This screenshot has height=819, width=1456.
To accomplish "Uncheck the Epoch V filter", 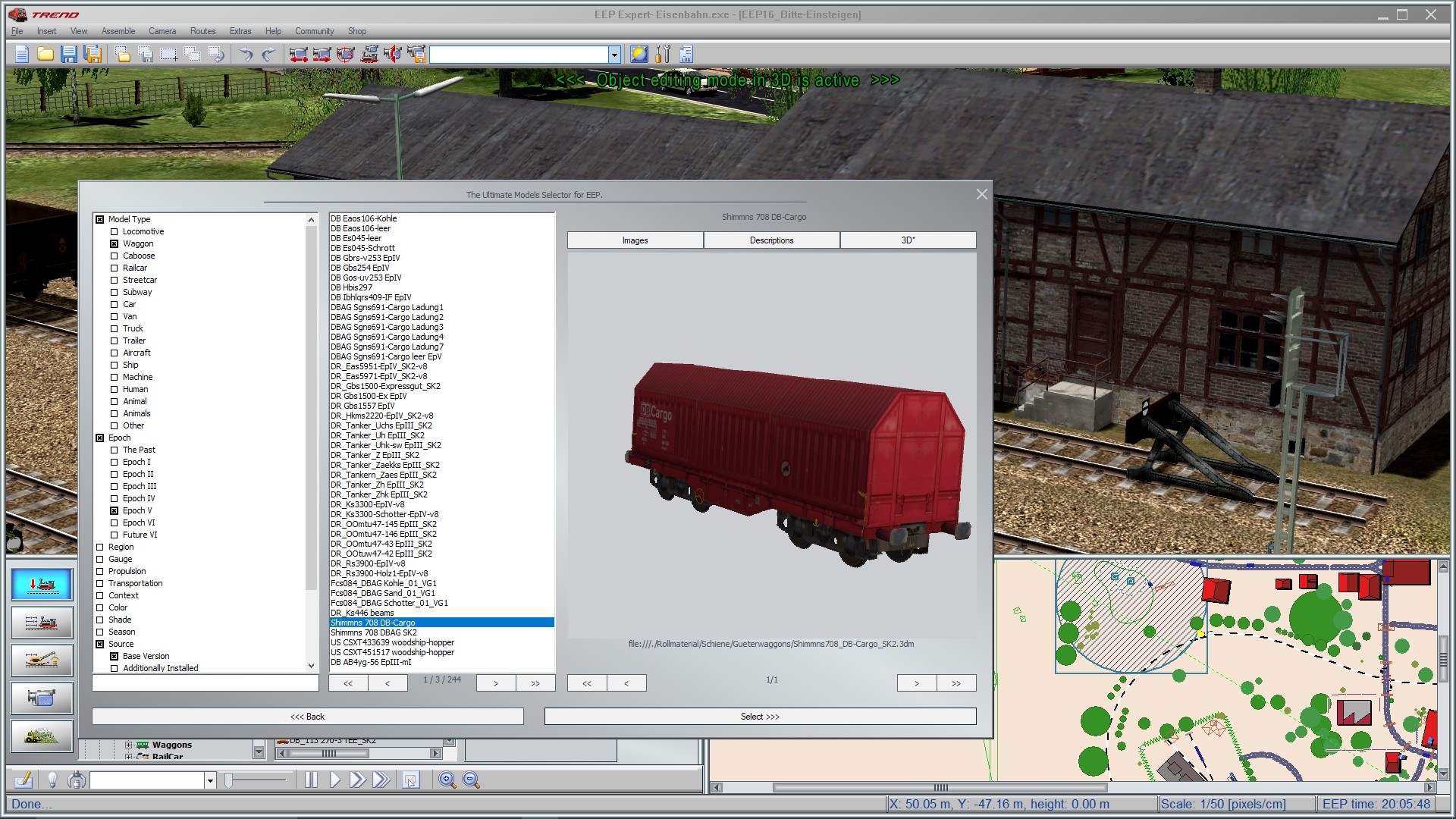I will (x=114, y=510).
